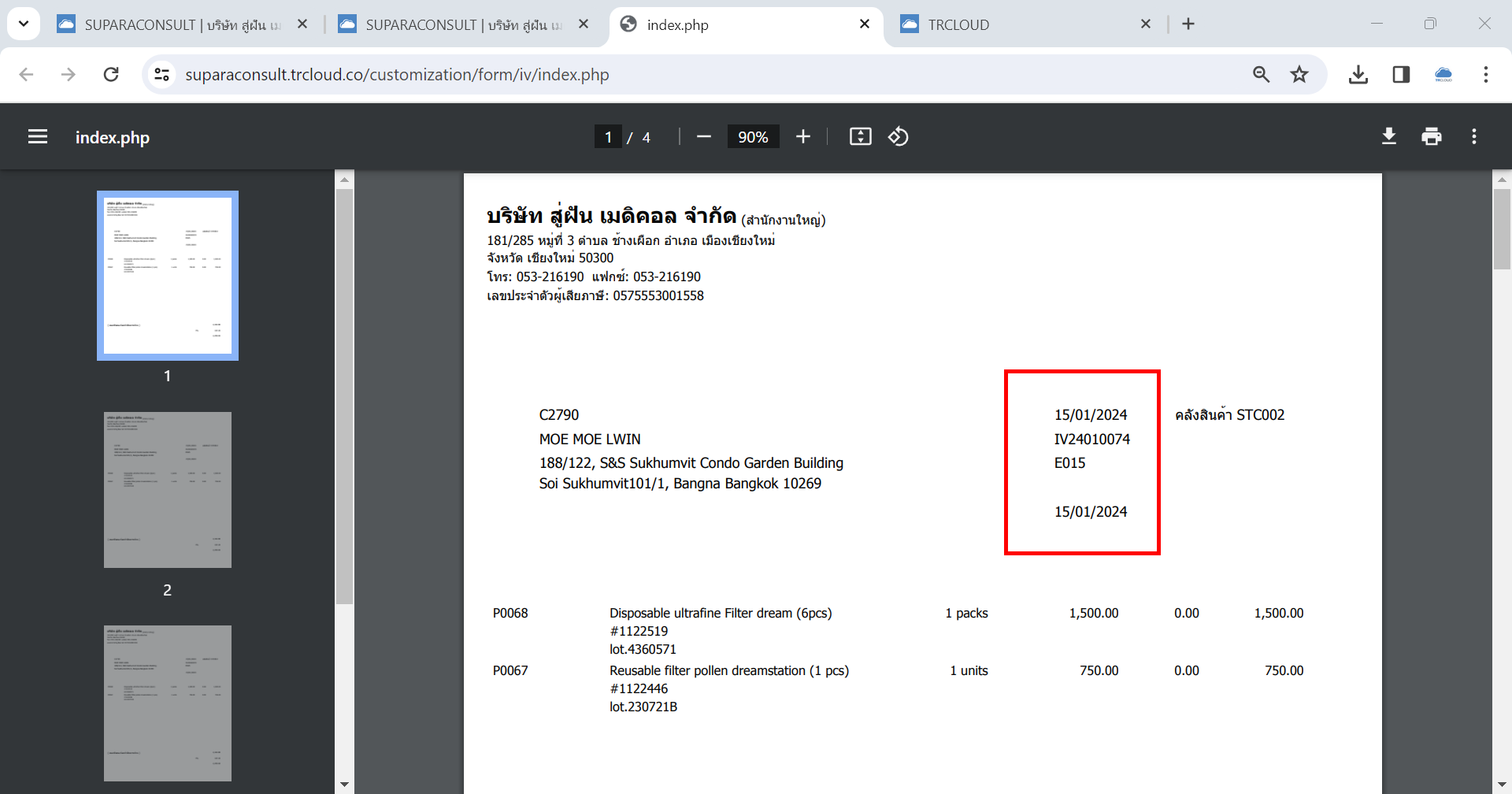
Task: Rotate the PDF counterclockwise
Action: 899,137
